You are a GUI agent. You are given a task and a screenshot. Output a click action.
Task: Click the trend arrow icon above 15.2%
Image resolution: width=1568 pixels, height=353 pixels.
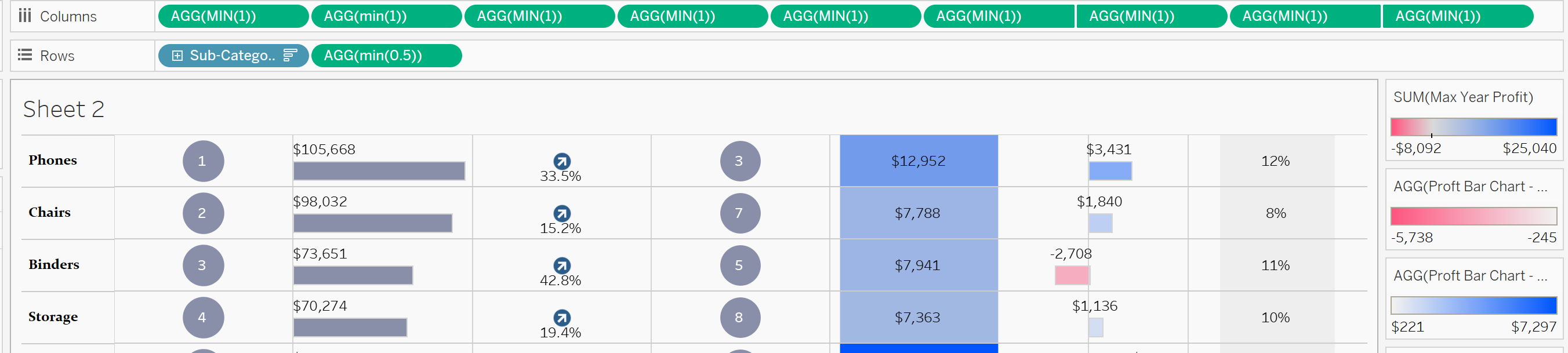coord(561,214)
